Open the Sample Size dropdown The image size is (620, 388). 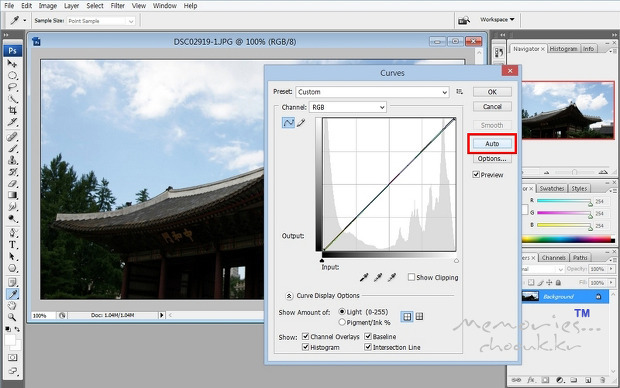(x=101, y=21)
